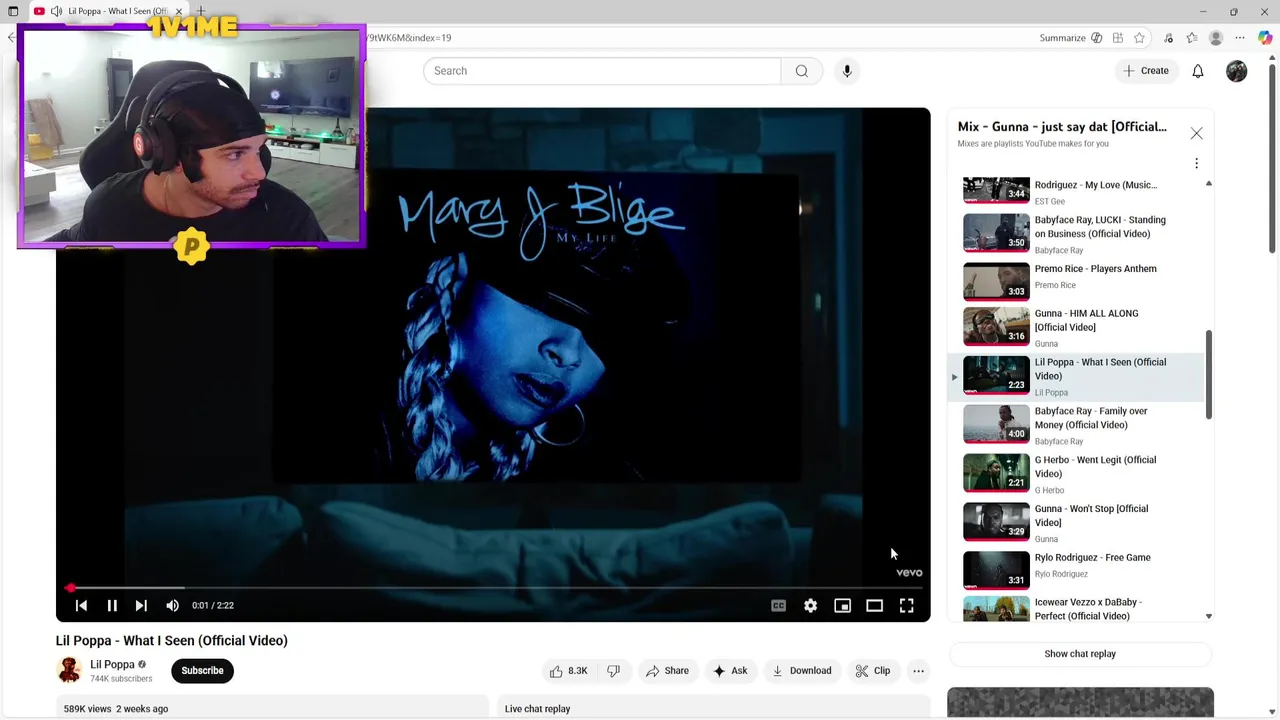Viewport: 1280px width, 720px height.
Task: Open Lil Poppa channel name link
Action: pyautogui.click(x=112, y=664)
